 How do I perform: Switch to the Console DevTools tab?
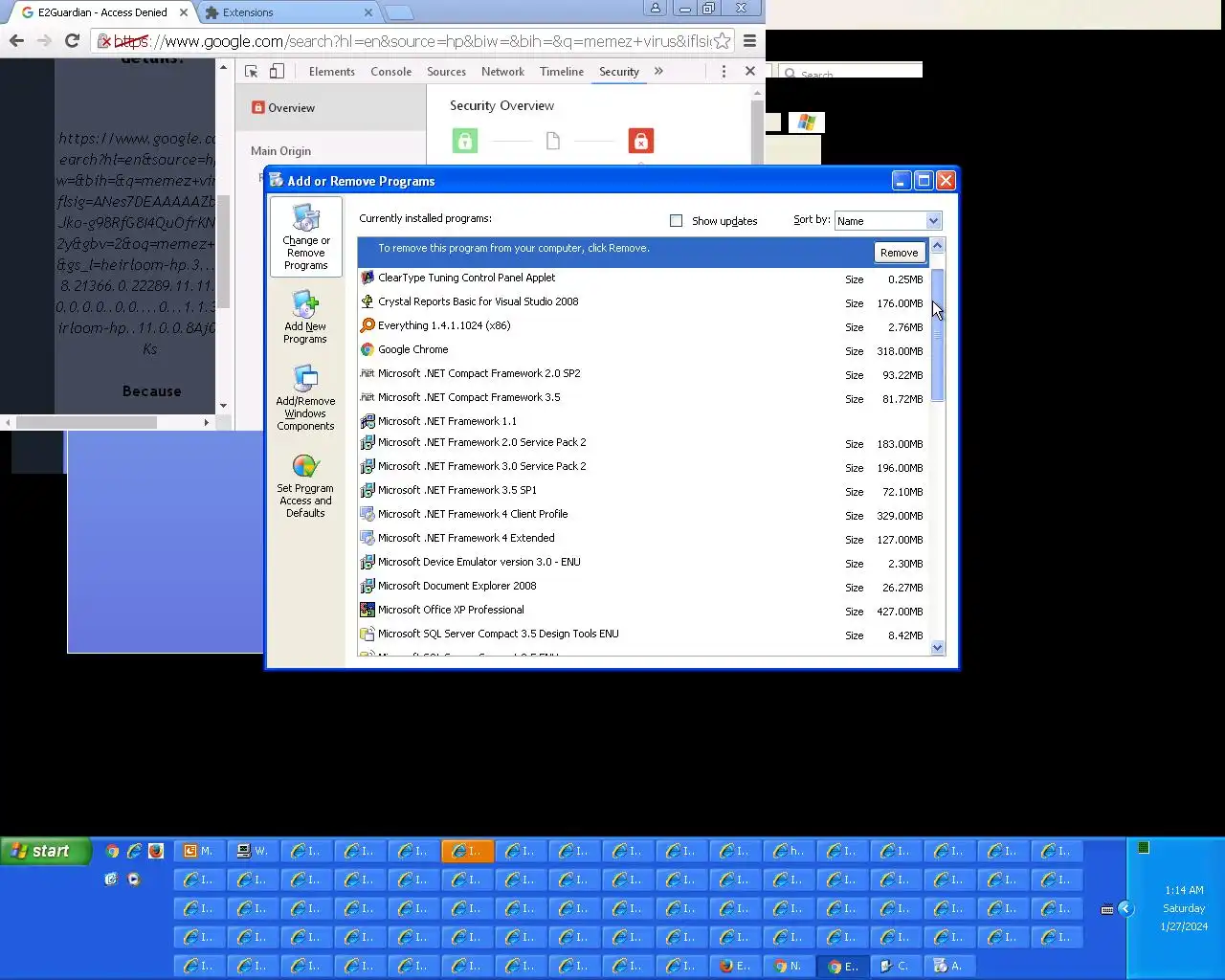391,72
